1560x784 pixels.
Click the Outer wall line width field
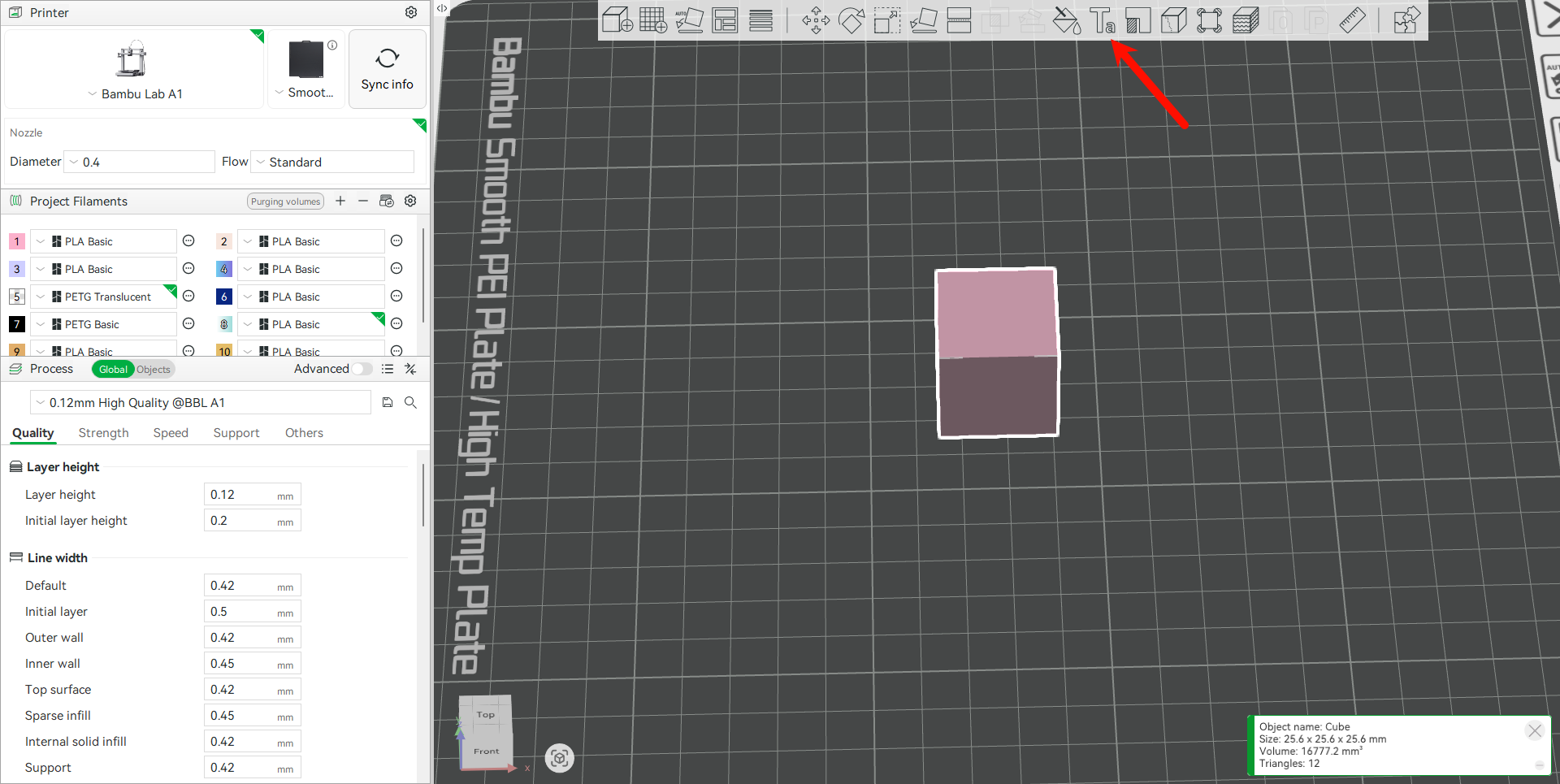[252, 638]
